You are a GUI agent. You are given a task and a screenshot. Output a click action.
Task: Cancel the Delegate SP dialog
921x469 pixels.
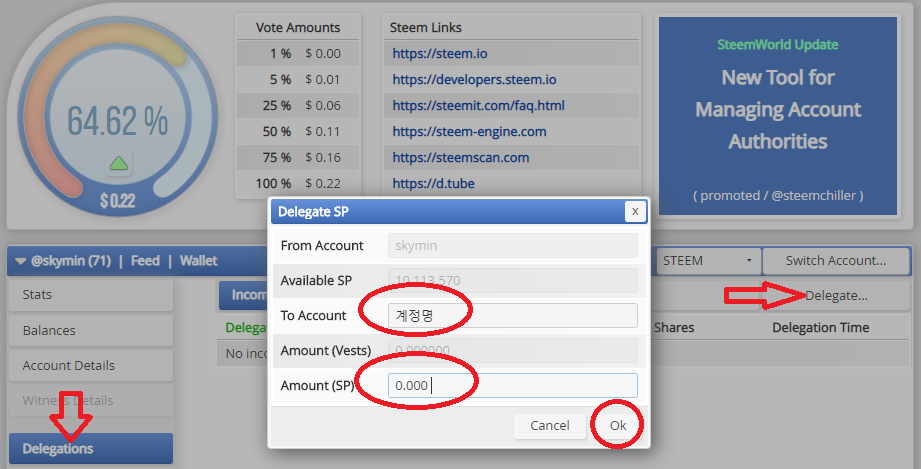click(549, 425)
